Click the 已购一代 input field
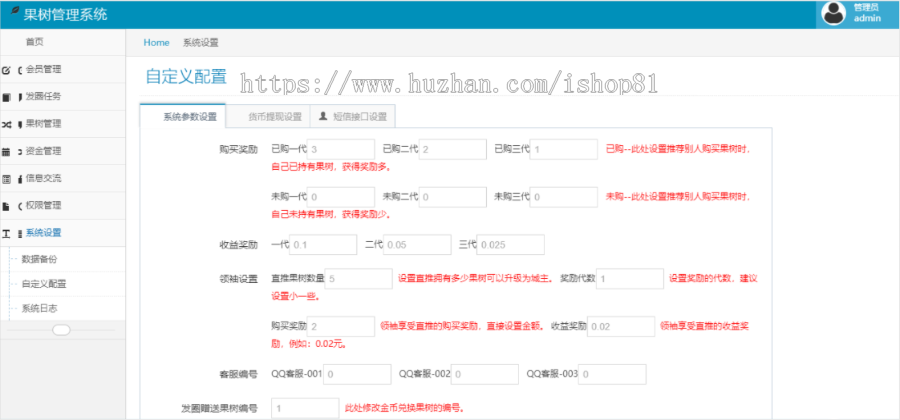 [x=341, y=149]
